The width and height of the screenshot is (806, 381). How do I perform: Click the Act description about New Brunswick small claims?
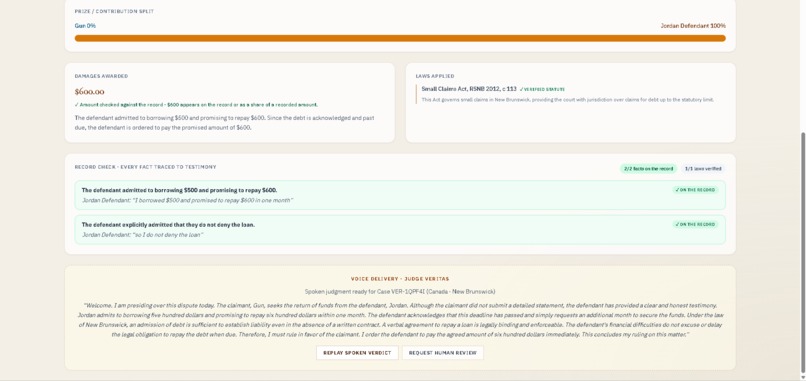(567, 100)
